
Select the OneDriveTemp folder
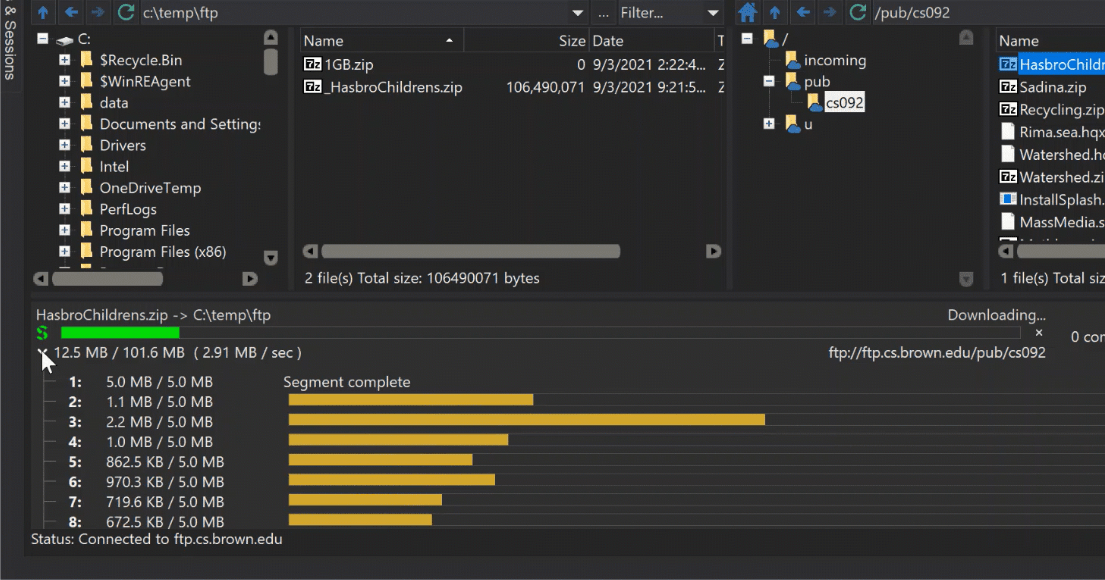click(x=150, y=188)
